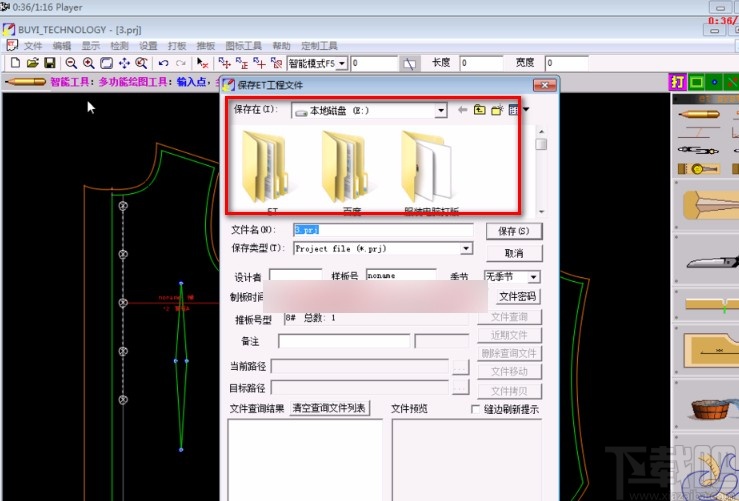Click the Up one level folder icon
Image resolution: width=739 pixels, height=501 pixels.
(x=479, y=110)
